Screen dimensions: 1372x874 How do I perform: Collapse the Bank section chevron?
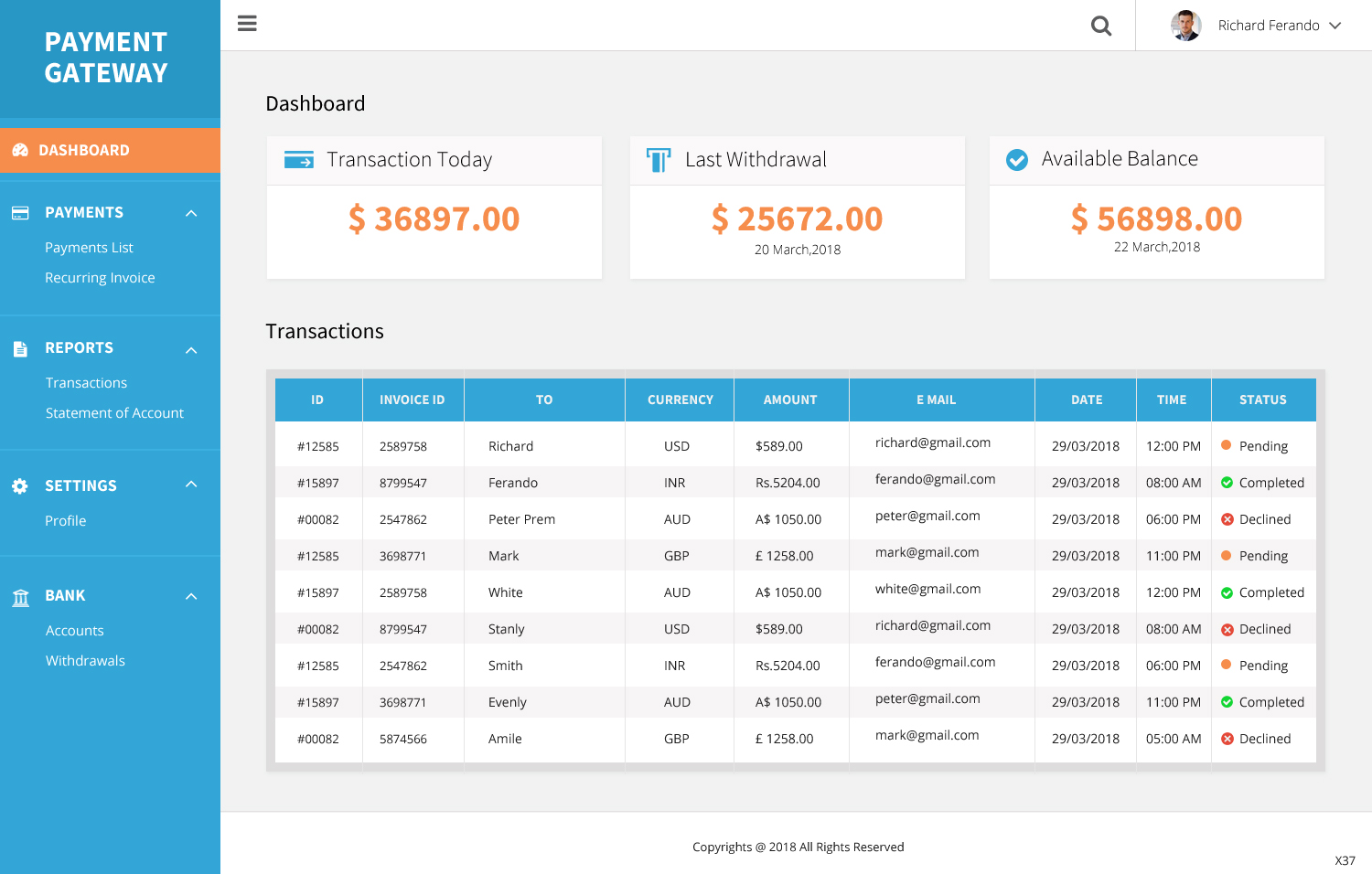pyautogui.click(x=191, y=597)
